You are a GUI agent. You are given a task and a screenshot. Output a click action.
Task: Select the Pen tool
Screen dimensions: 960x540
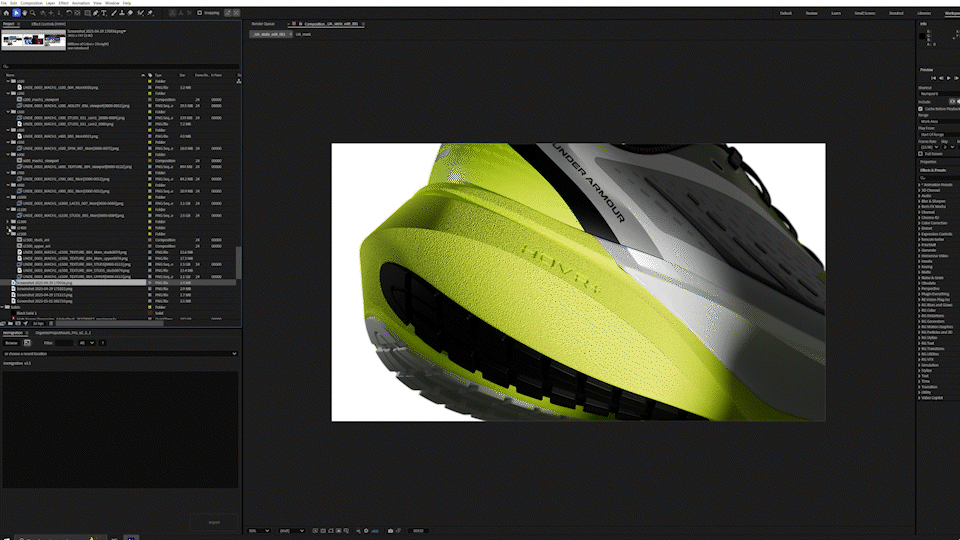[x=96, y=13]
